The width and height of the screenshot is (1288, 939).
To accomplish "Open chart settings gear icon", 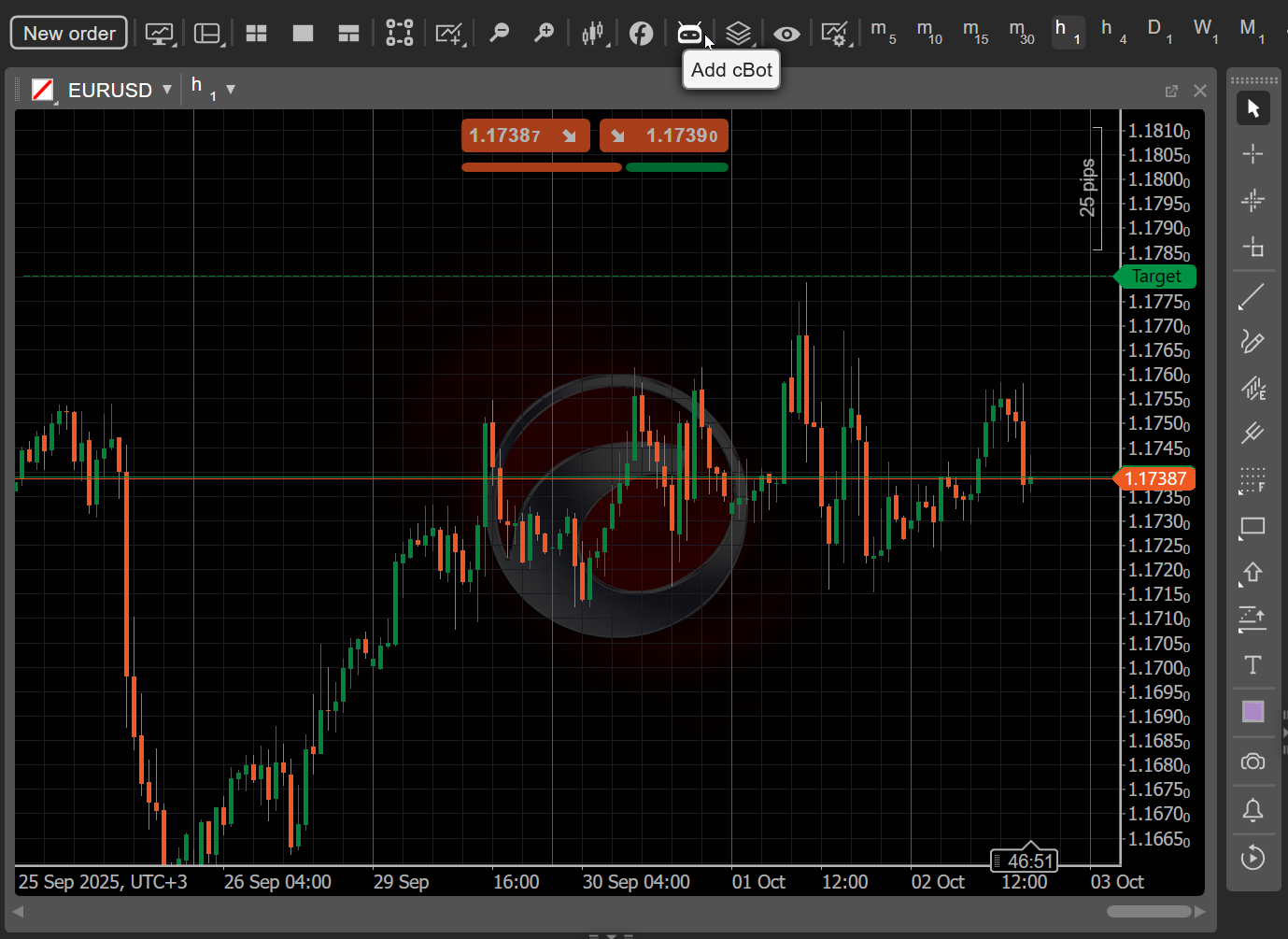I will (836, 33).
